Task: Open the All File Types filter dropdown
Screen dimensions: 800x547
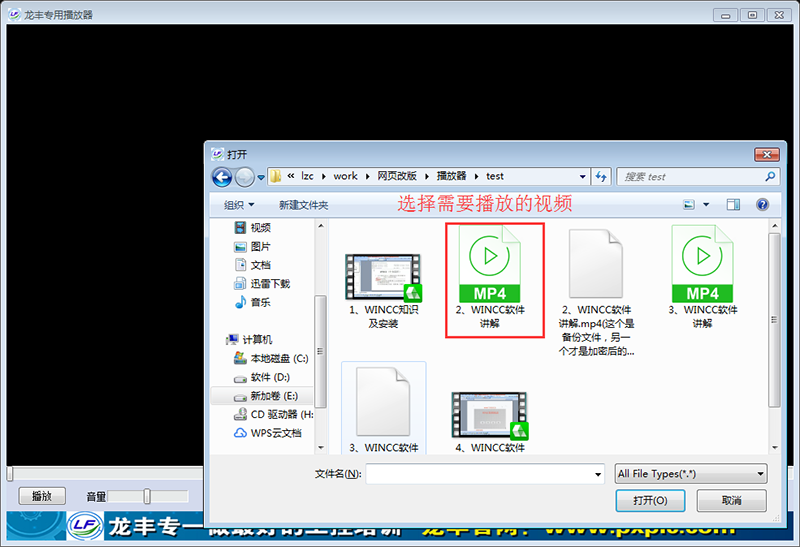Action: point(691,474)
